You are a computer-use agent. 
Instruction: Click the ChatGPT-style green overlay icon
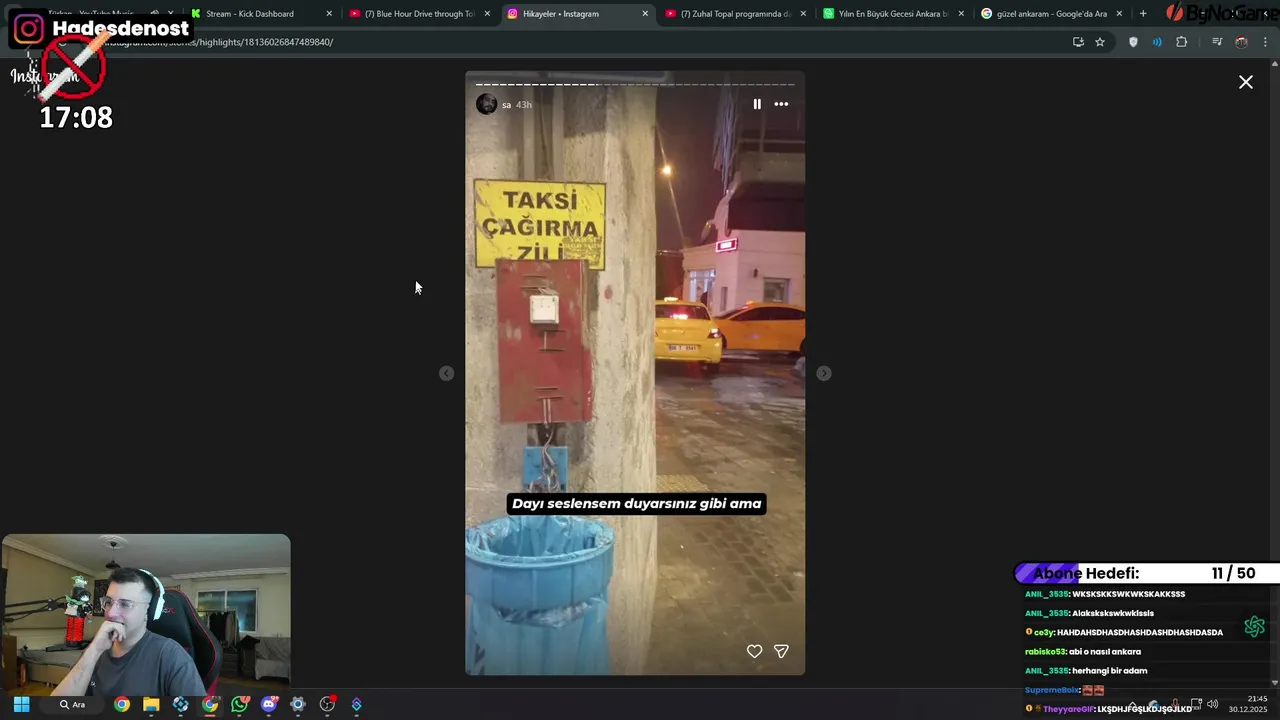point(1254,627)
